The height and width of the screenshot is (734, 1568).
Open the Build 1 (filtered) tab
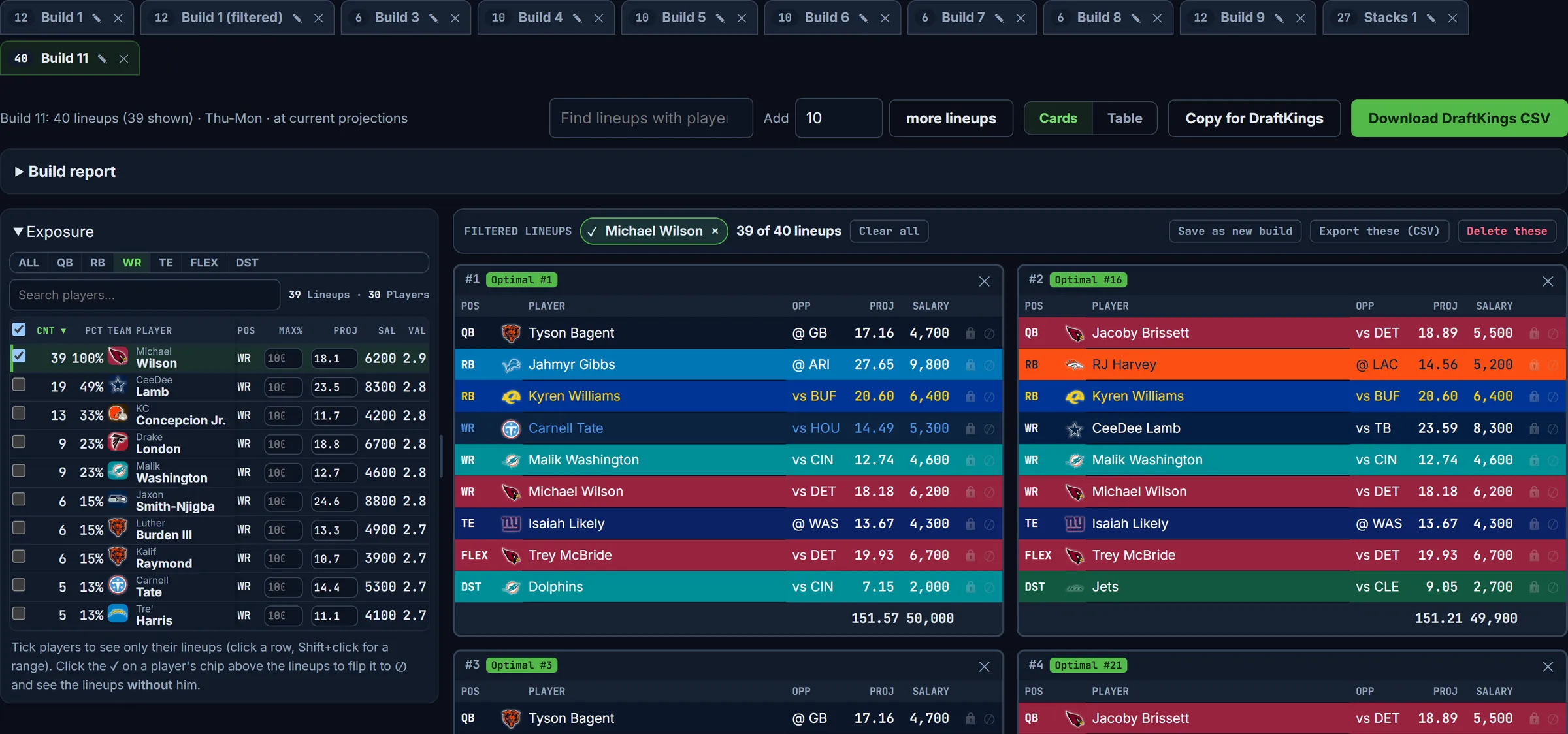[x=231, y=18]
